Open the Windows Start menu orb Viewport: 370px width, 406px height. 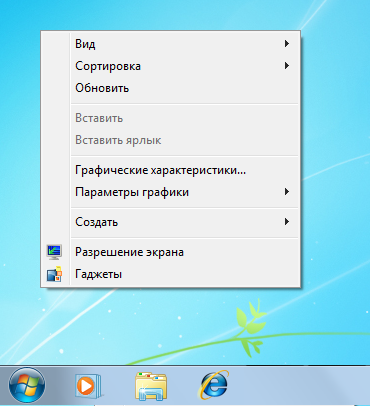(27, 385)
